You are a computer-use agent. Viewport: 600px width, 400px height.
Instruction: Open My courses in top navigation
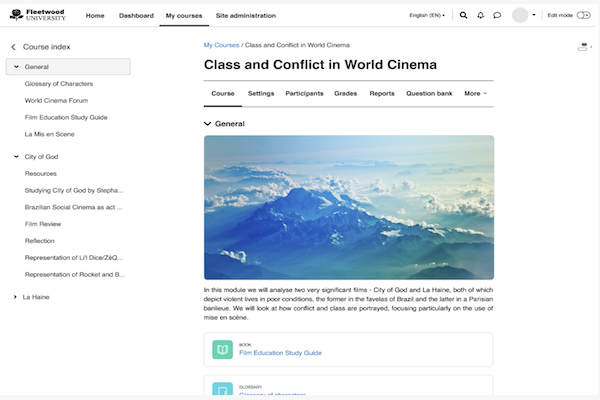click(184, 16)
